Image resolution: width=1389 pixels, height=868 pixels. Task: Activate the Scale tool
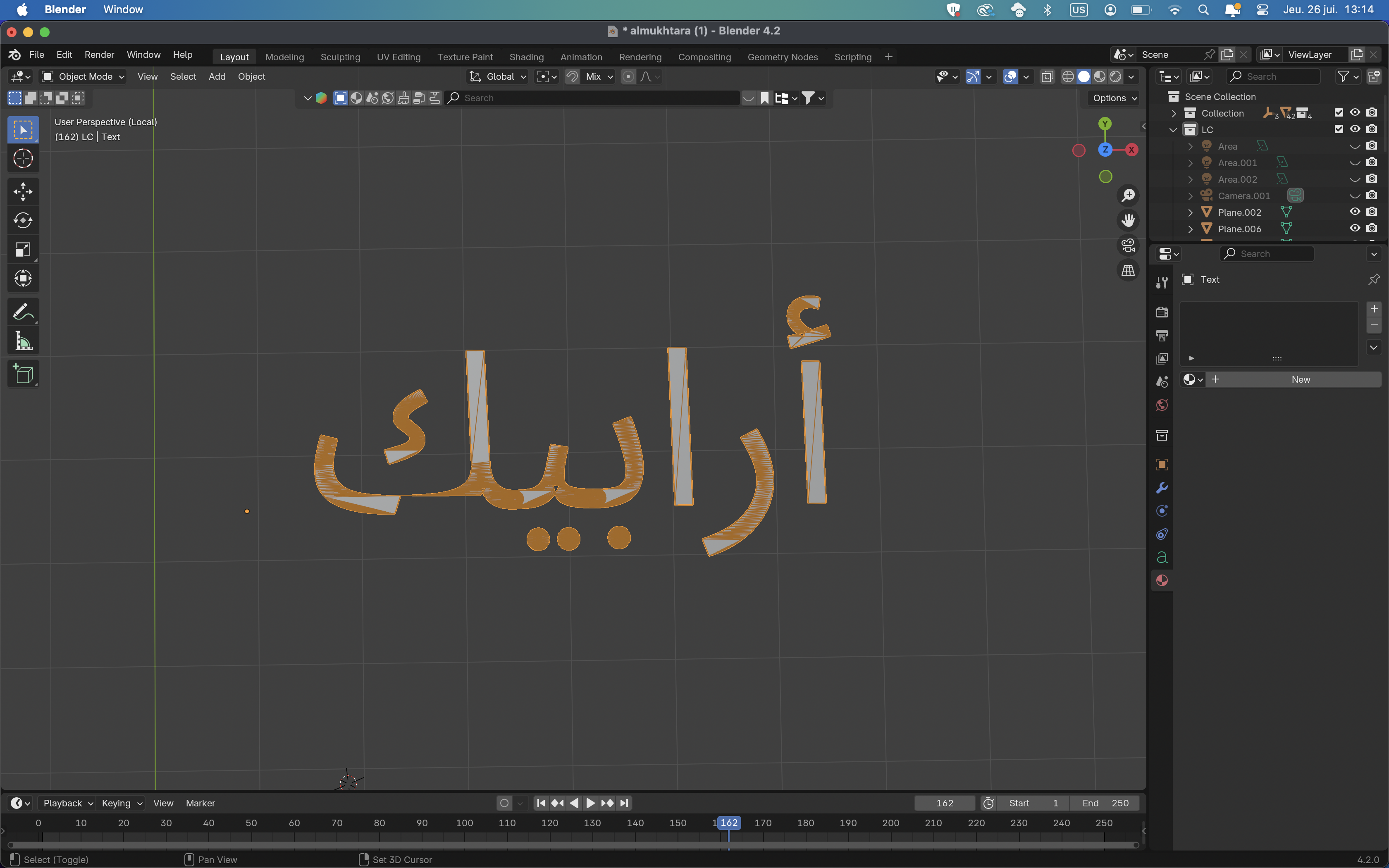23,250
